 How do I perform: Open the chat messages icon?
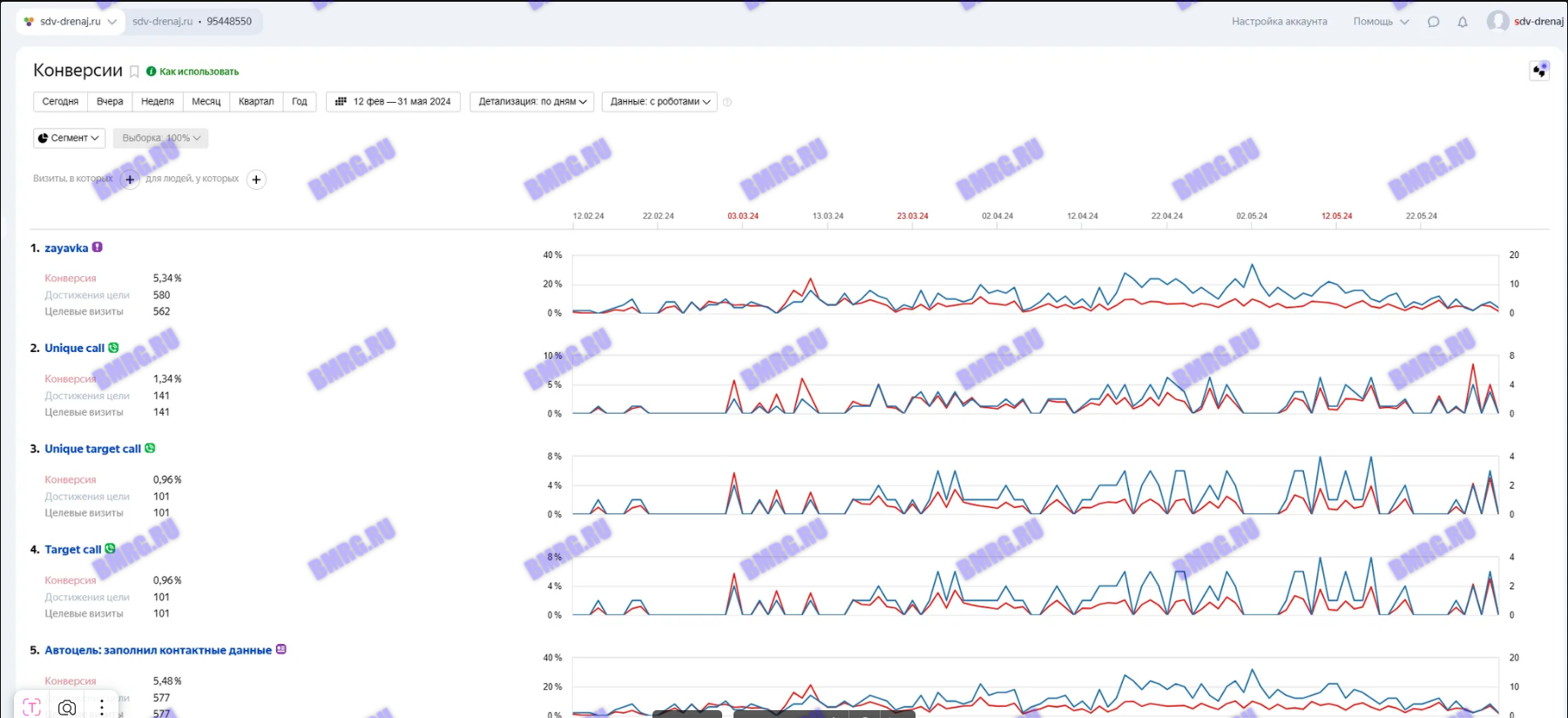(x=1433, y=22)
